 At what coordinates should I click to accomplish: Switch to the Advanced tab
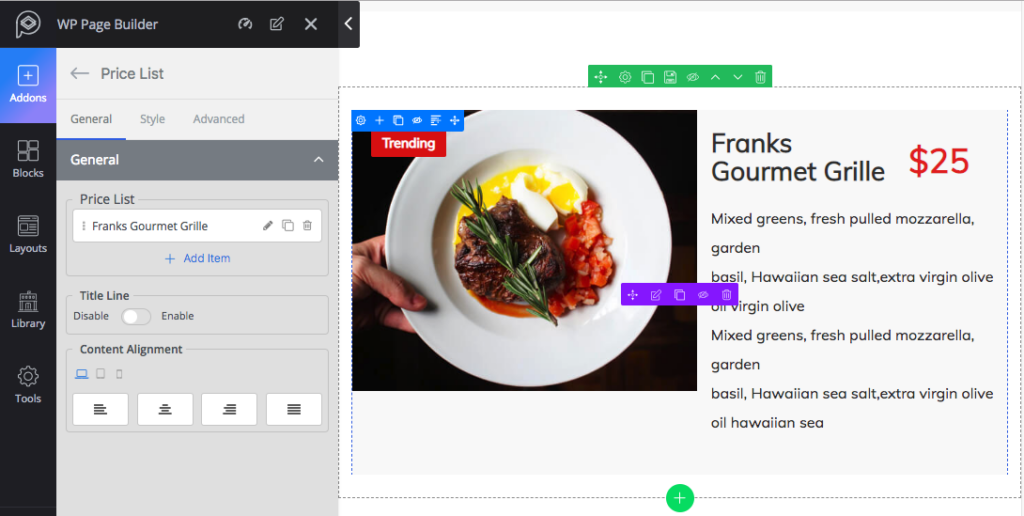(219, 119)
